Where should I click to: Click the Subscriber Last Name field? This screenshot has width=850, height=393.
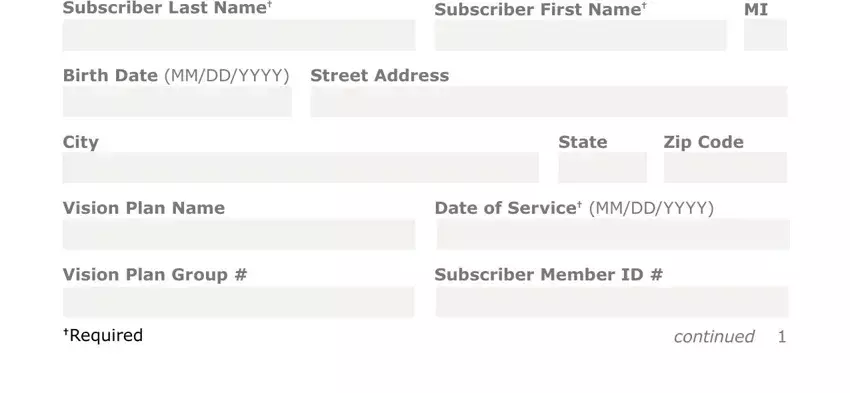(239, 35)
